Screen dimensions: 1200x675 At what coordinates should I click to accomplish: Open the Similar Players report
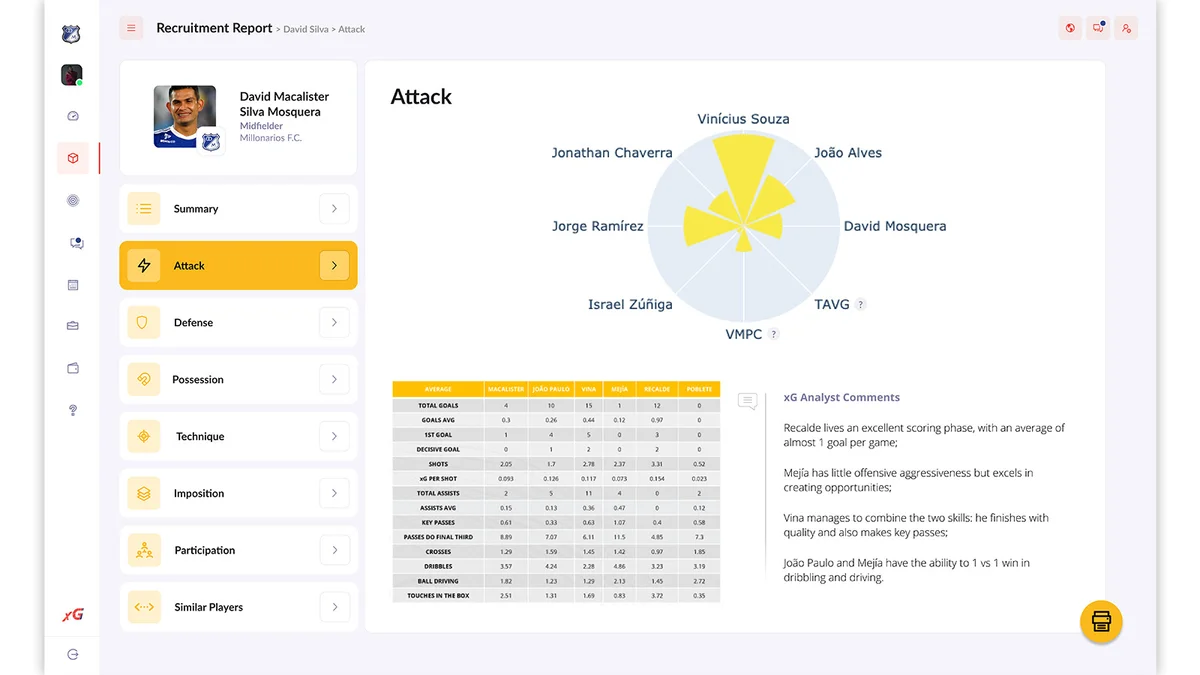(237, 607)
